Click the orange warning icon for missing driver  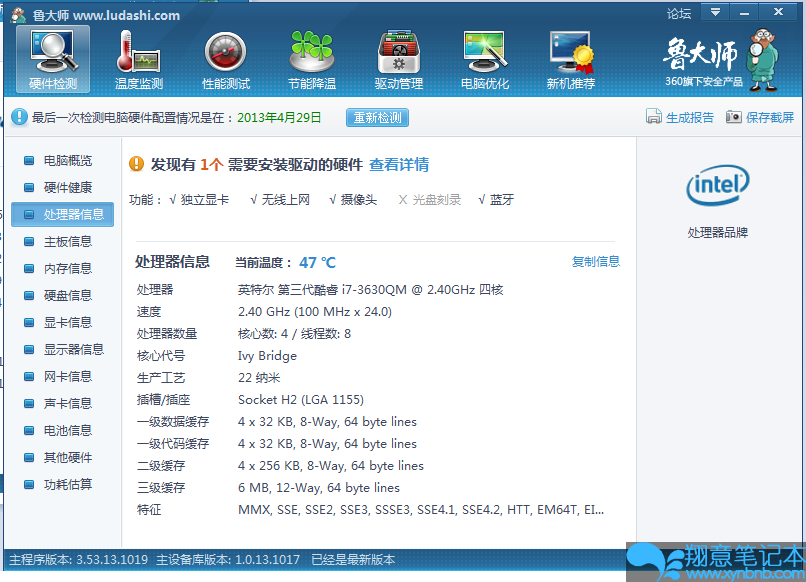[x=136, y=164]
